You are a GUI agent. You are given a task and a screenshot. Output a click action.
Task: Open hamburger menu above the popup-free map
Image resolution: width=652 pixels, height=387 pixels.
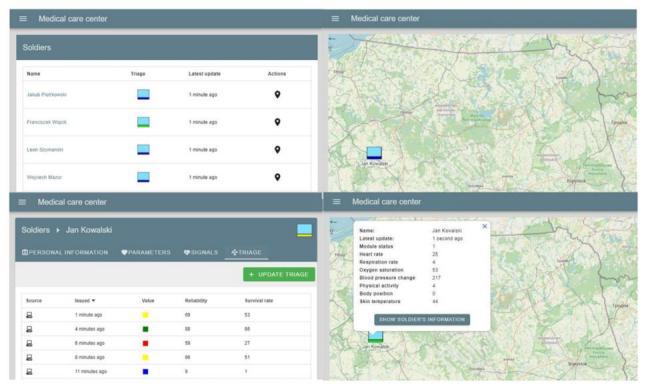coord(335,19)
